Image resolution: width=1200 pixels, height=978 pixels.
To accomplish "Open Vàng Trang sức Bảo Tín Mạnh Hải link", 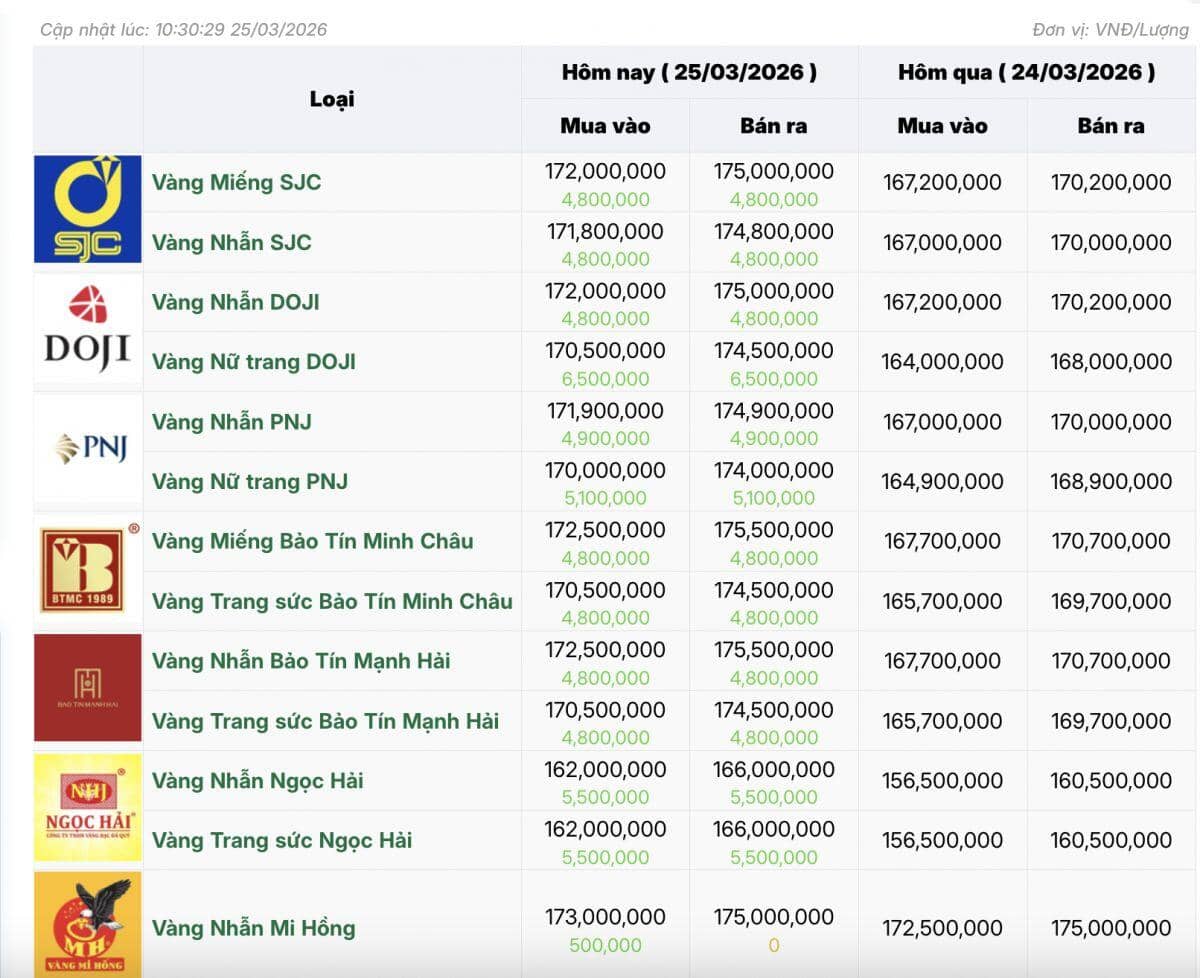I will point(325,721).
